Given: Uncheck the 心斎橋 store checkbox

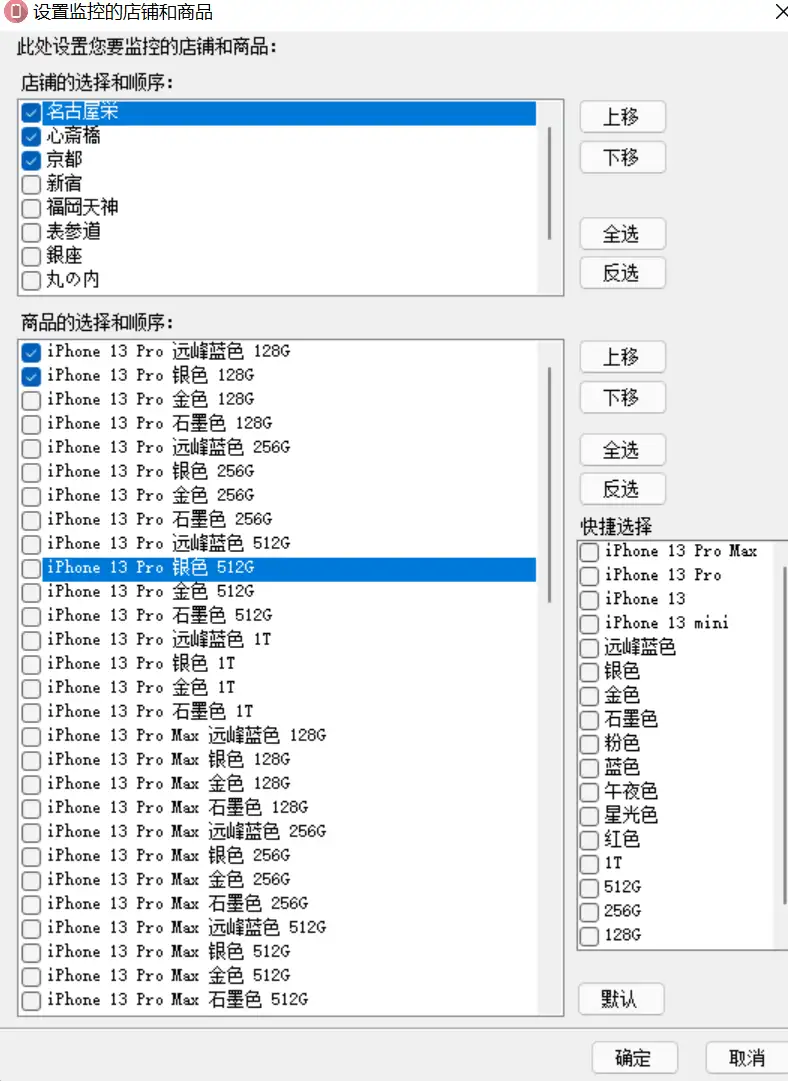Looking at the screenshot, I should (31, 137).
